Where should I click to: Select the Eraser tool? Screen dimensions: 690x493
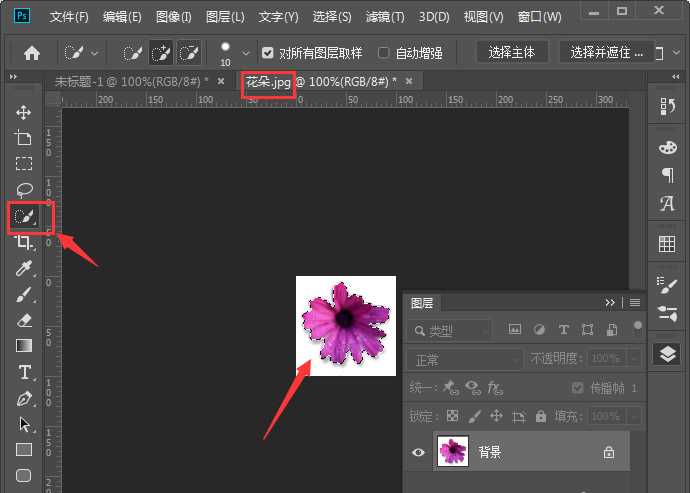point(23,320)
